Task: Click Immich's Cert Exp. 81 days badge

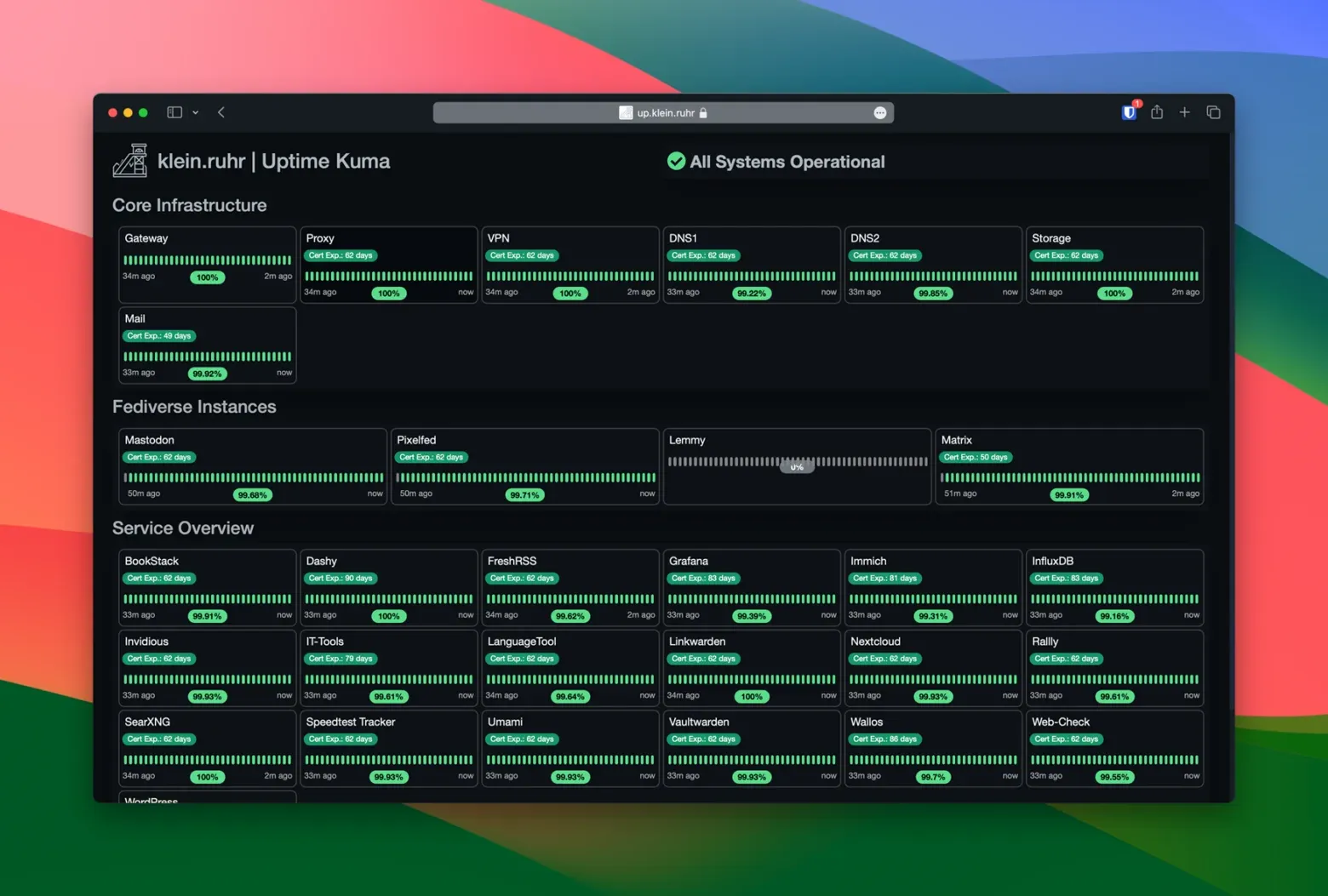Action: tap(885, 578)
